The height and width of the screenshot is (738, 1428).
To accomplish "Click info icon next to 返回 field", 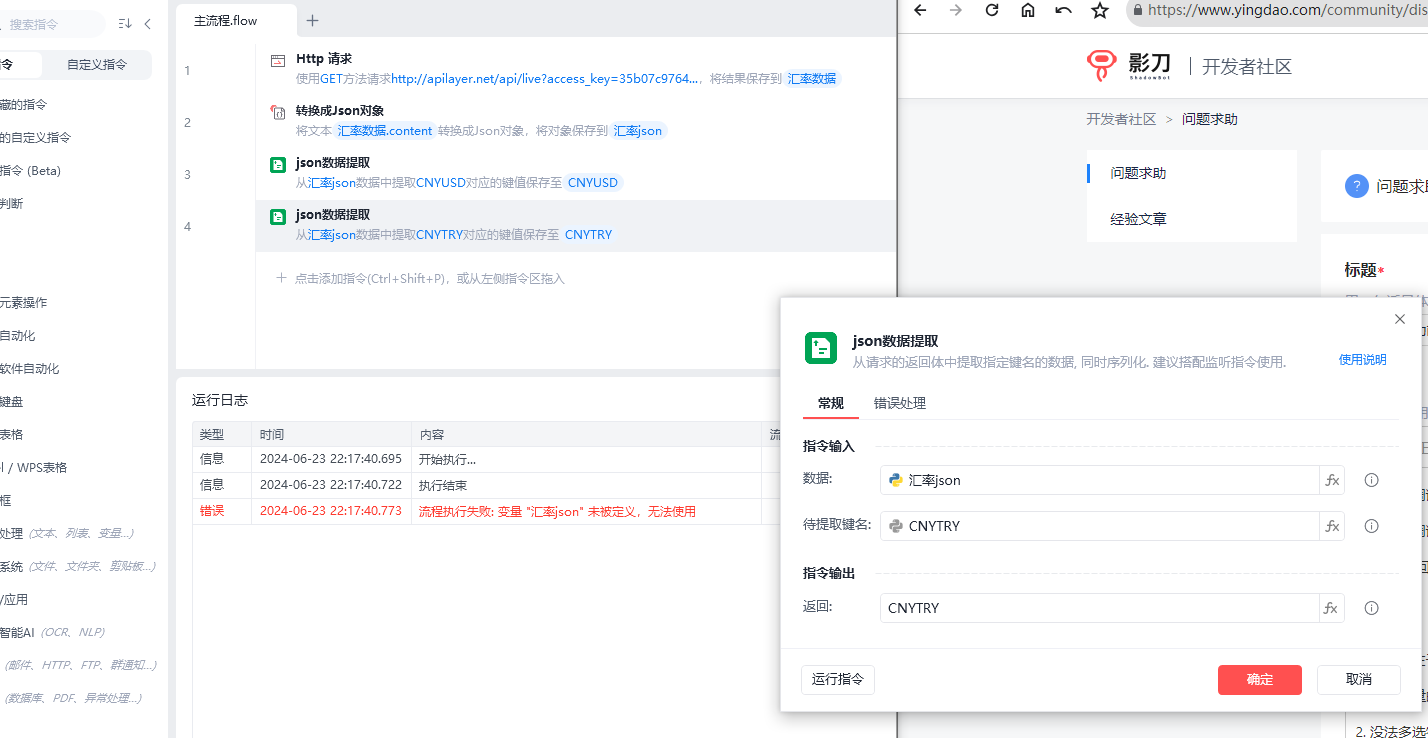I will click(1371, 608).
